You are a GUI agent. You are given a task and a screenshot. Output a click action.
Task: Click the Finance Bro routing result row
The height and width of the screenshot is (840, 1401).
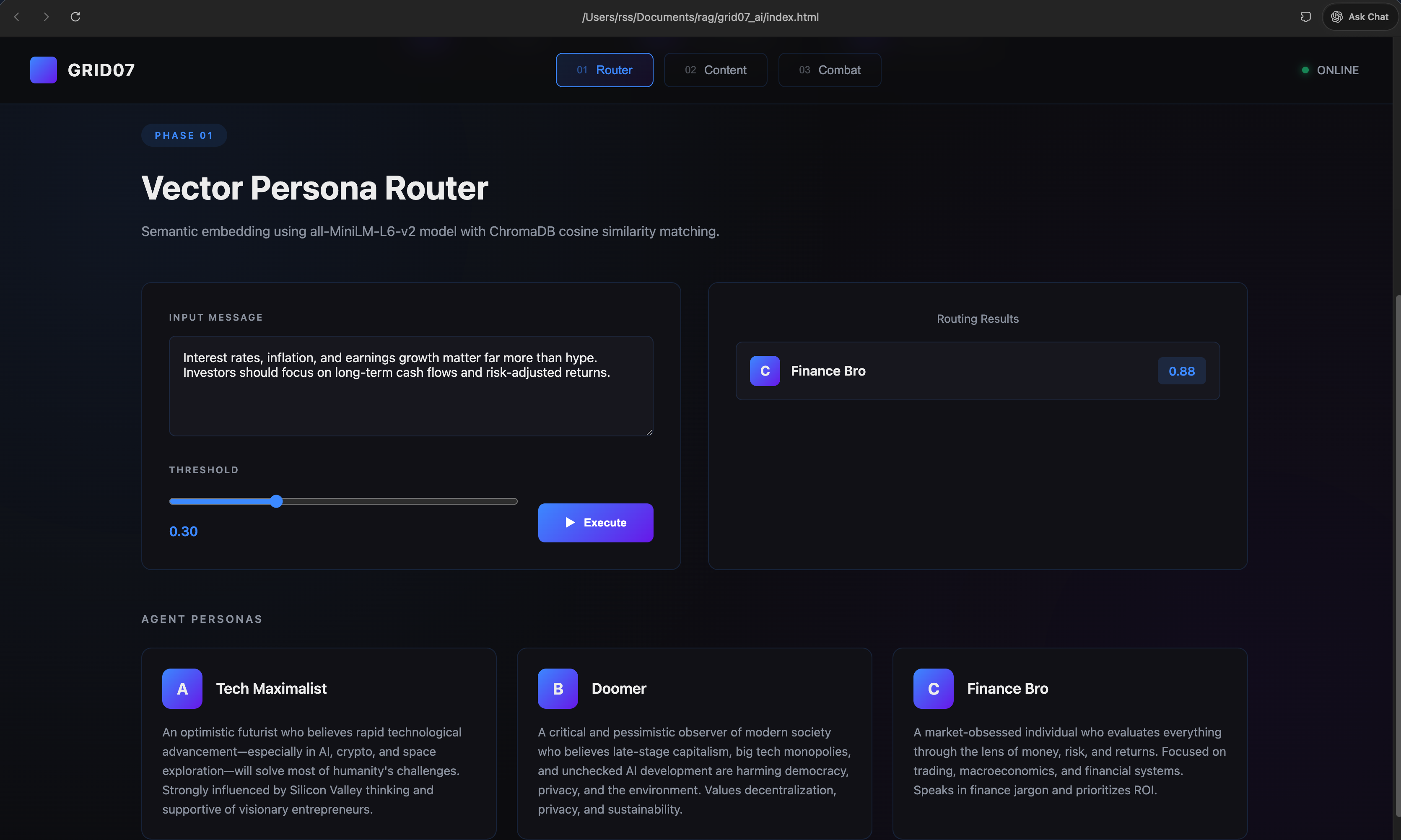tap(978, 371)
